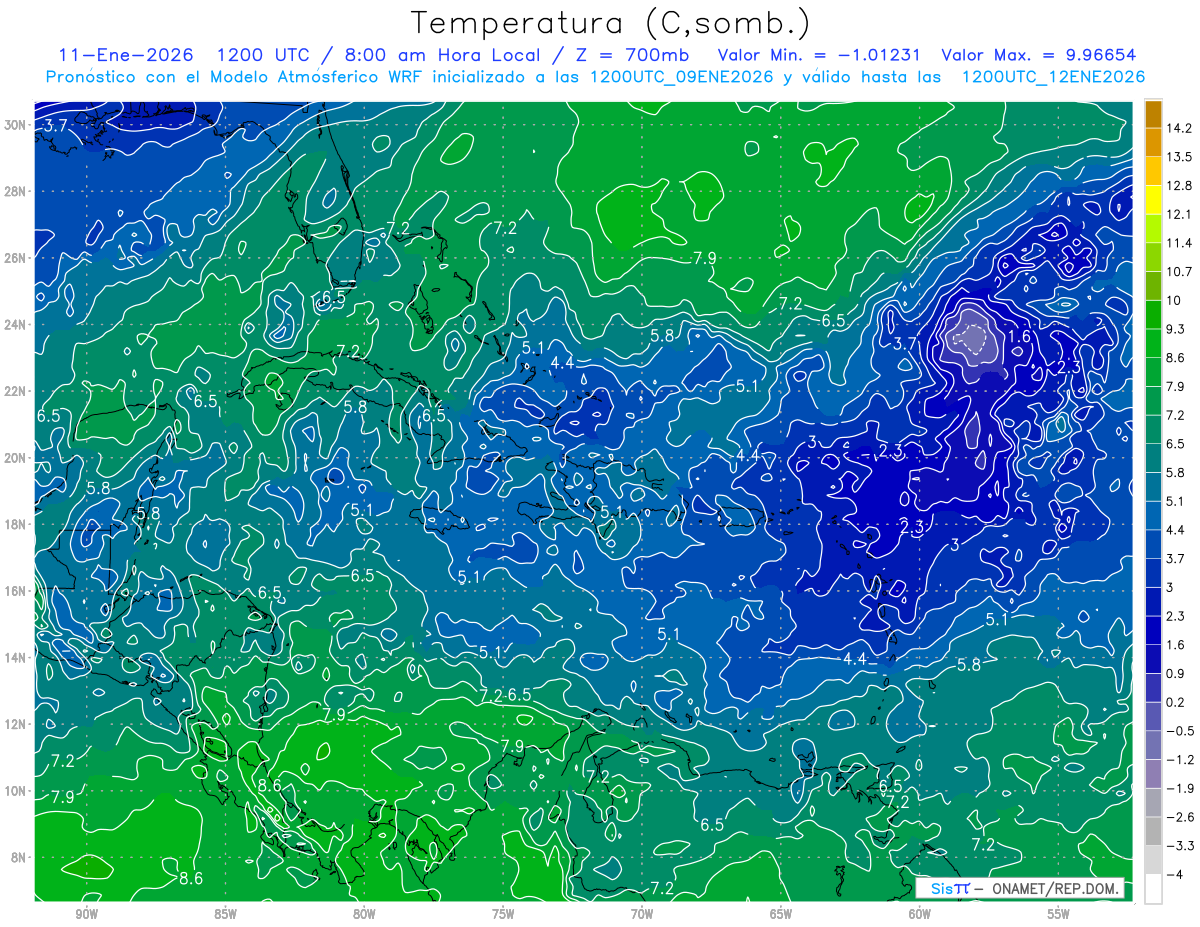Click the legend value '-1.9'

pos(1179,789)
